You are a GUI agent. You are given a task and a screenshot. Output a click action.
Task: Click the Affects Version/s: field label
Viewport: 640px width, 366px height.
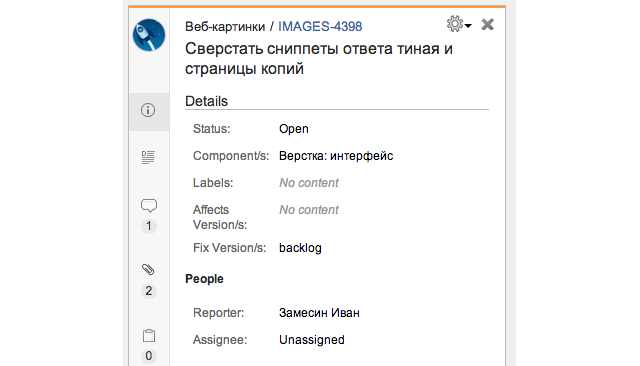click(220, 217)
